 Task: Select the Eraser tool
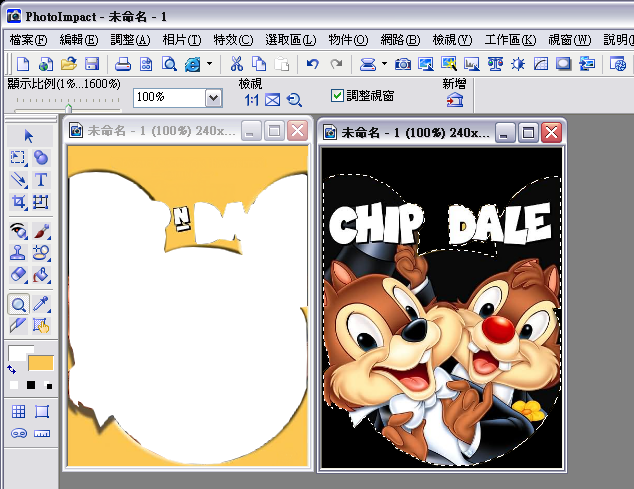click(x=18, y=275)
